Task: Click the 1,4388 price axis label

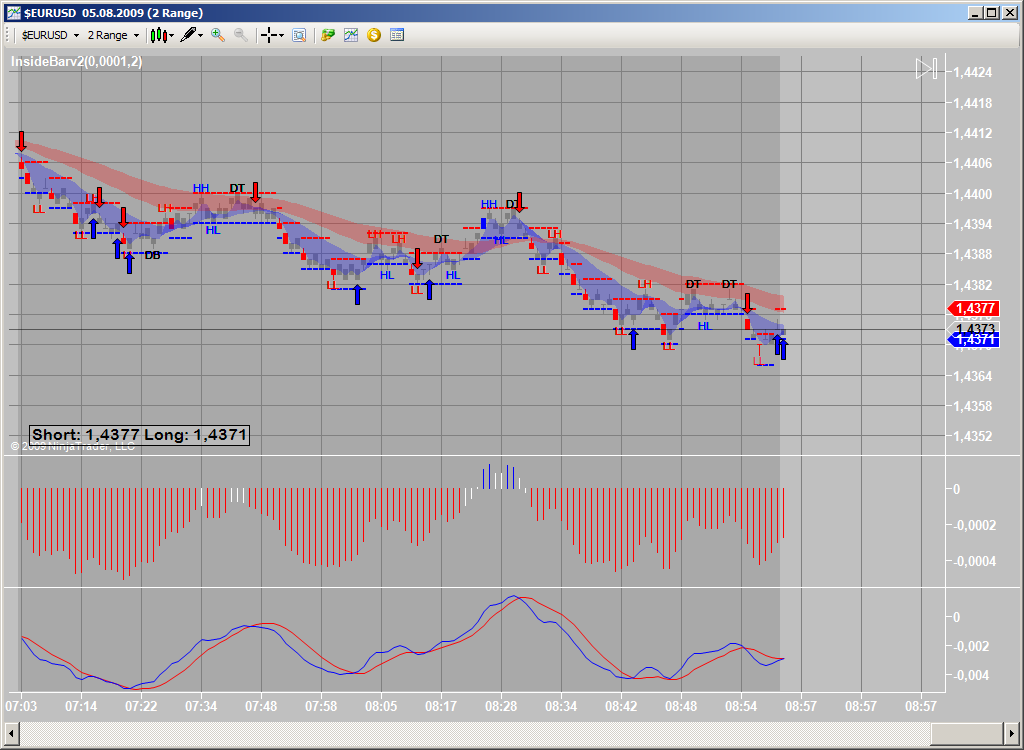Action: pos(973,254)
